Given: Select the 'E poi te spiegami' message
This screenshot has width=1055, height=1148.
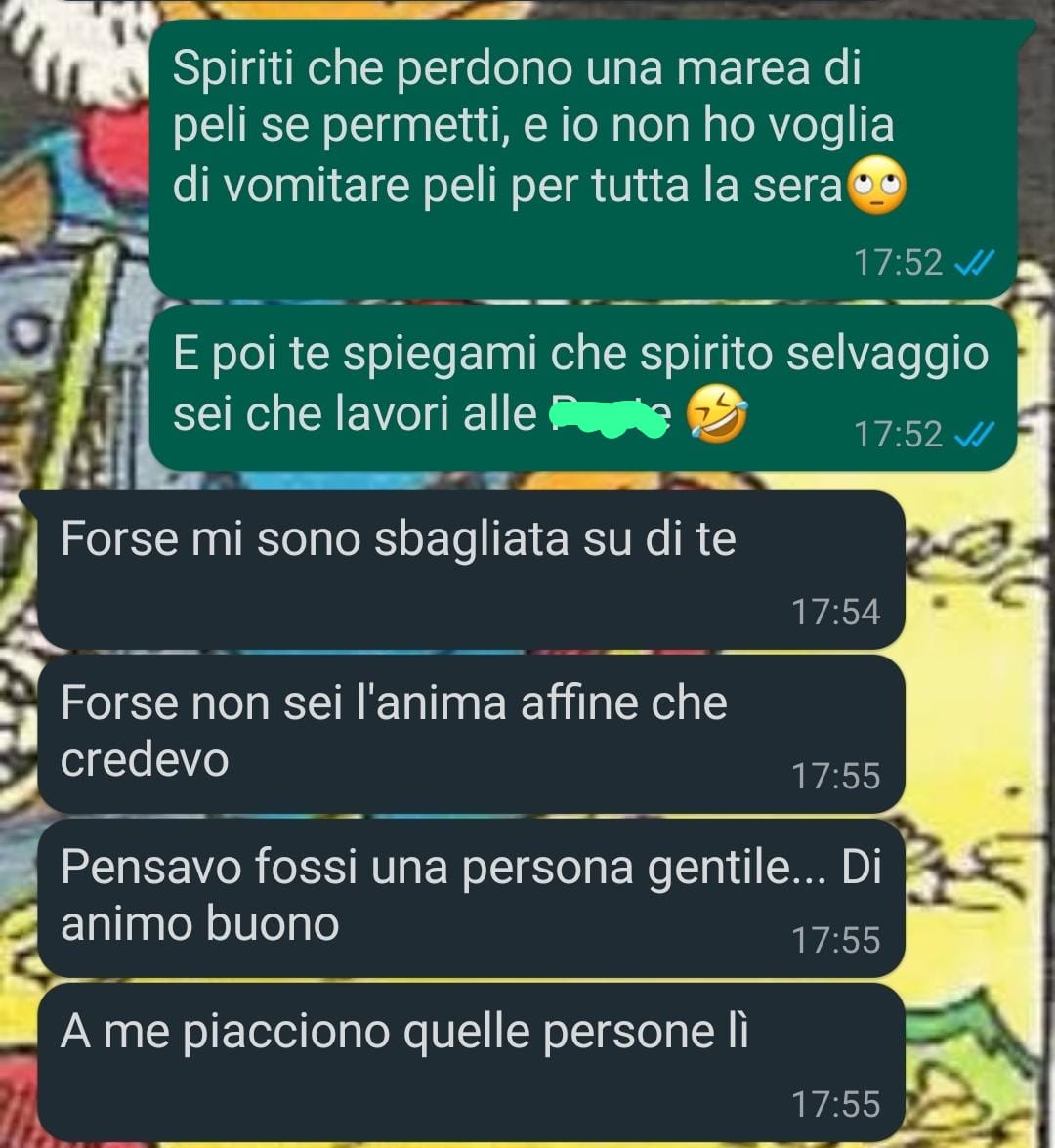Looking at the screenshot, I should tap(583, 388).
